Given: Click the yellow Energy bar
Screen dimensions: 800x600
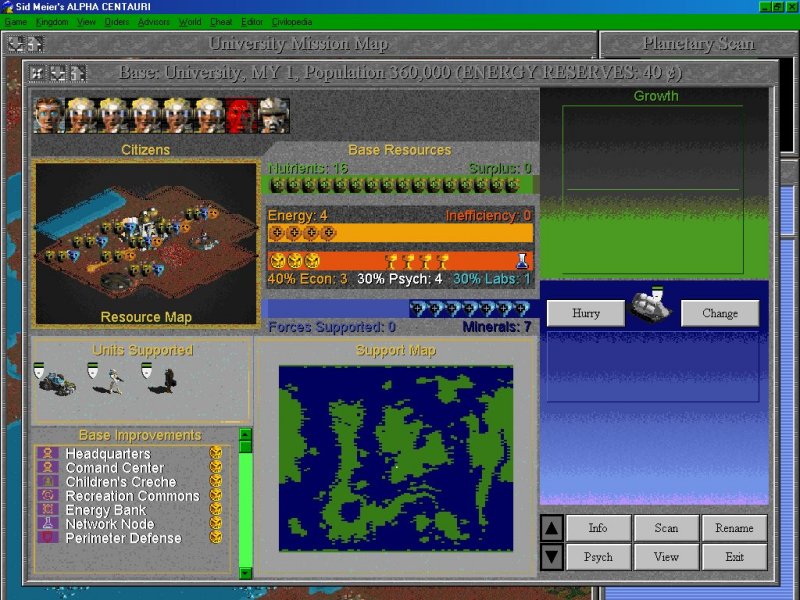Looking at the screenshot, I should click(399, 233).
